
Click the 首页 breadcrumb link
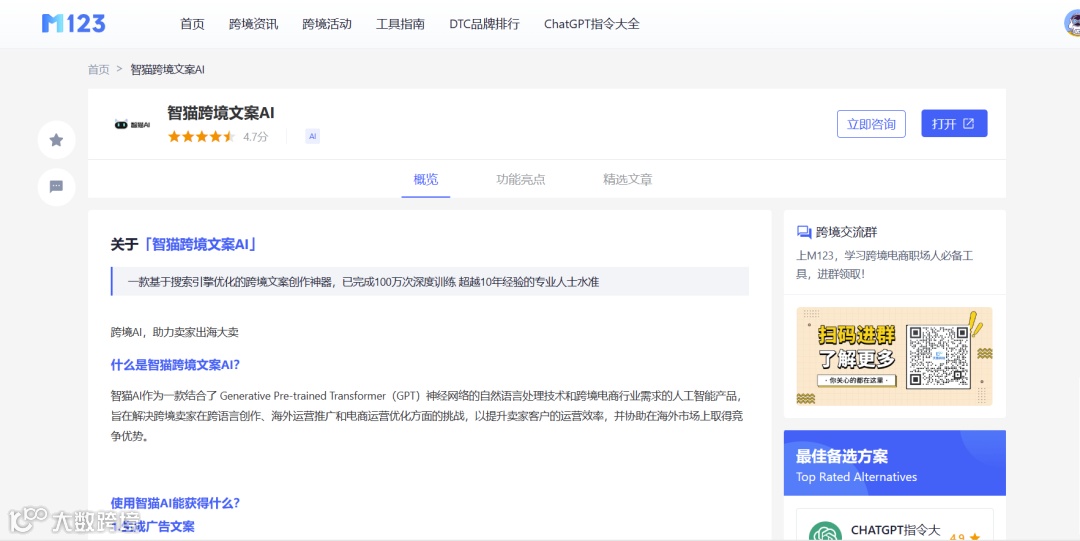(98, 70)
